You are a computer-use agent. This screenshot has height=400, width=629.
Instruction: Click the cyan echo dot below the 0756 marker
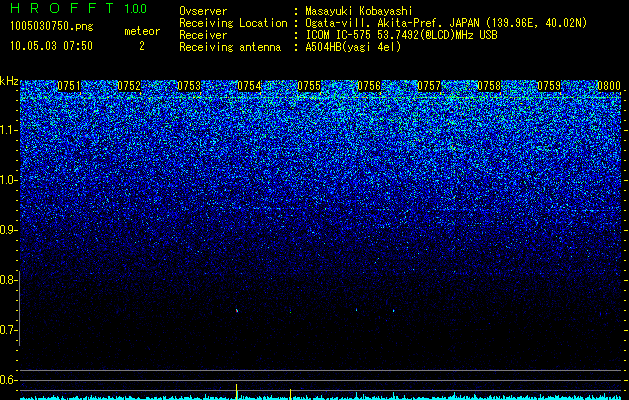click(x=356, y=310)
